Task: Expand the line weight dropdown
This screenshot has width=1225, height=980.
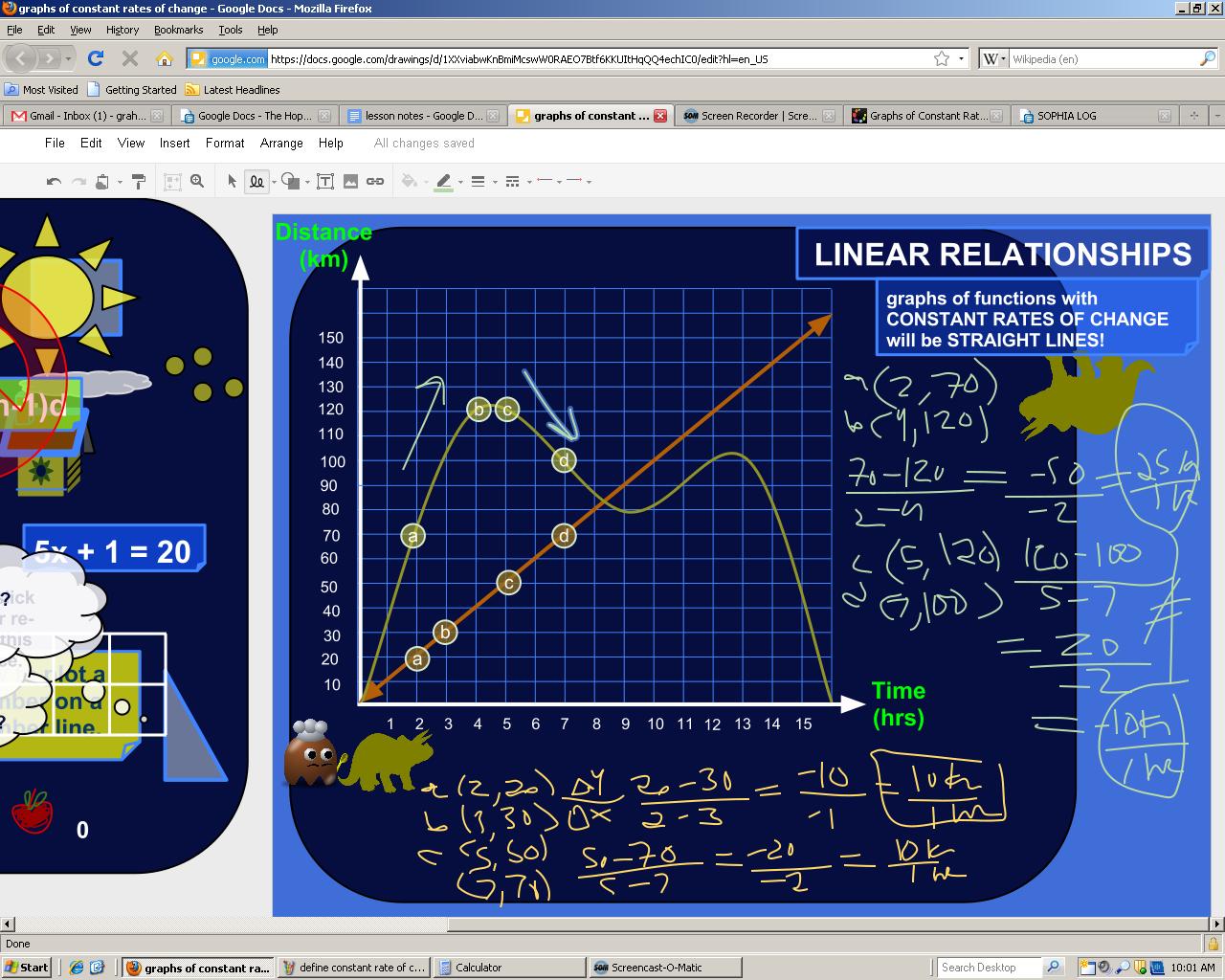Action: [495, 182]
